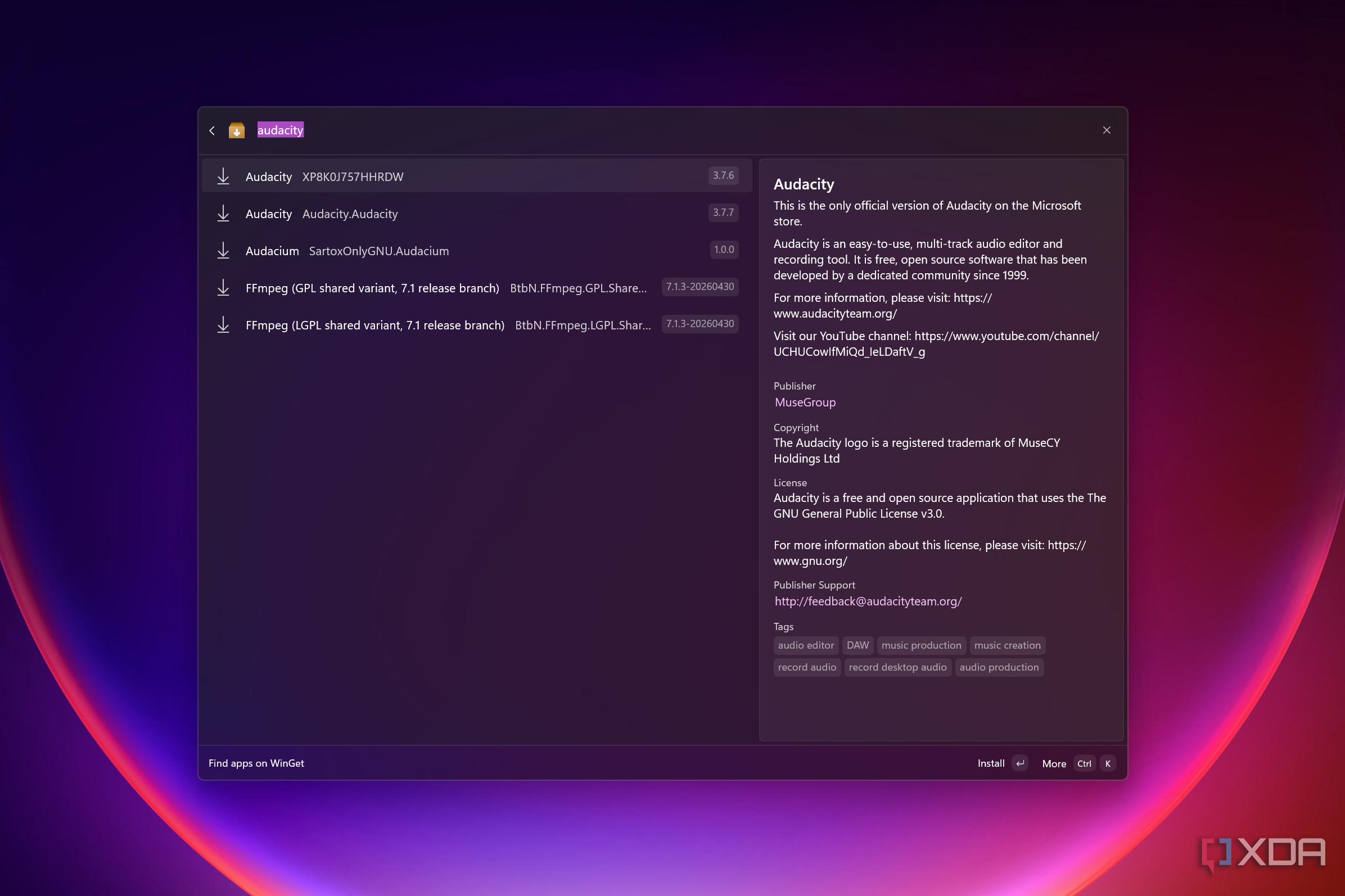Click the 3.7.7 version badge
Image resolution: width=1345 pixels, height=896 pixels.
click(x=723, y=212)
